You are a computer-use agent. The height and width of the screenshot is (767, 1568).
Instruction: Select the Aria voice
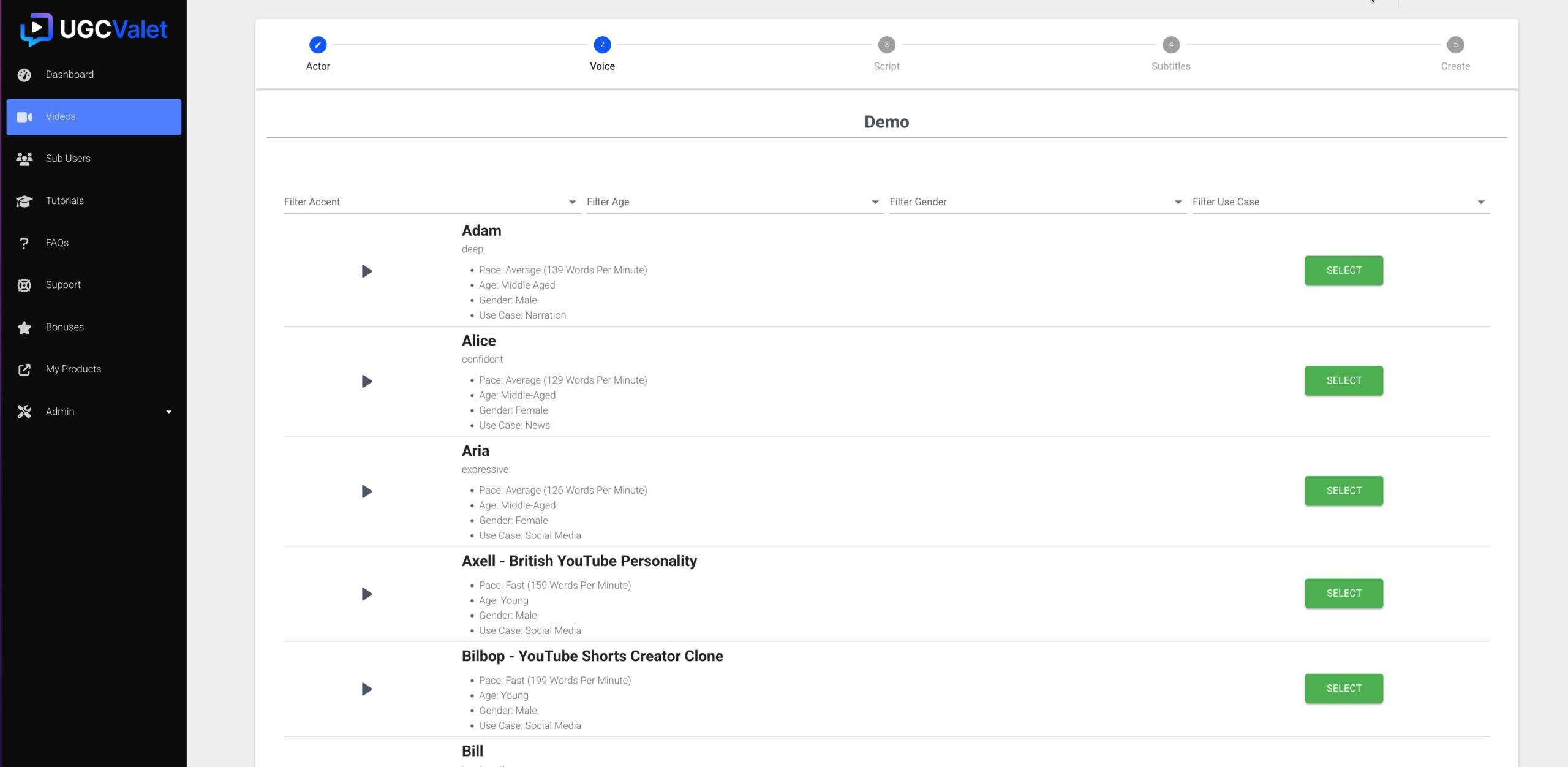[x=1343, y=491]
